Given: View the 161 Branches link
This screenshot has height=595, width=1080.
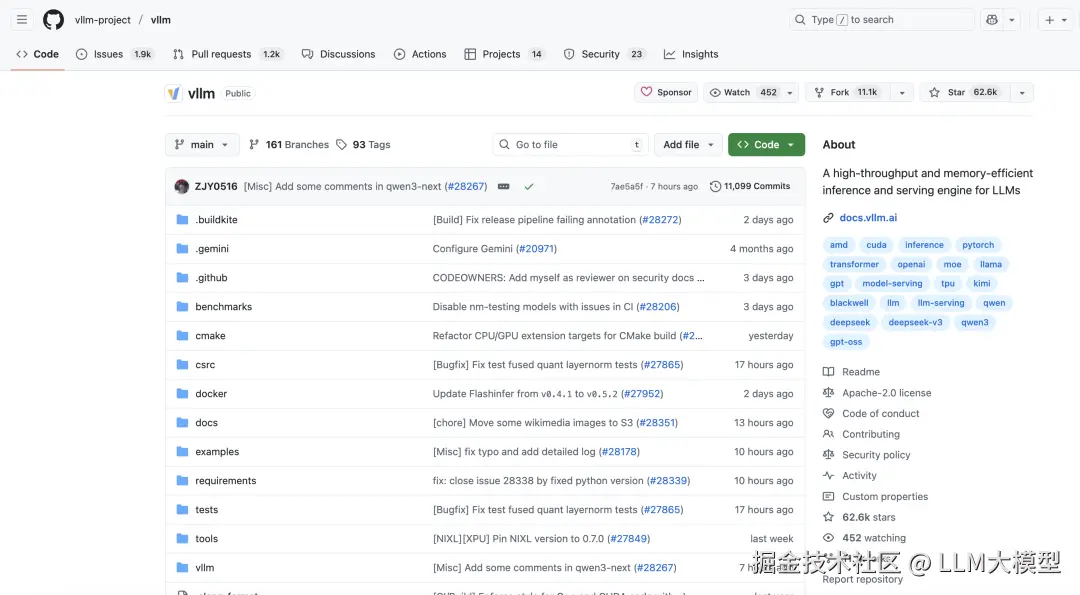Looking at the screenshot, I should pyautogui.click(x=289, y=145).
